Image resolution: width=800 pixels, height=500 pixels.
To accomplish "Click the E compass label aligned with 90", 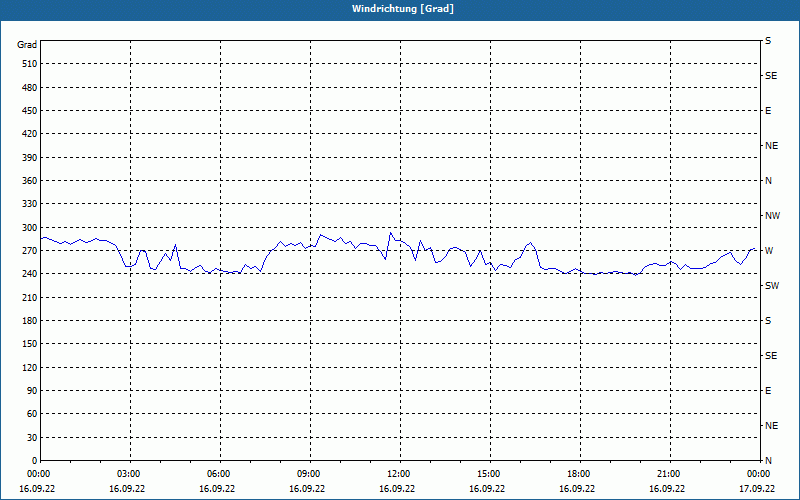I will (x=768, y=391).
